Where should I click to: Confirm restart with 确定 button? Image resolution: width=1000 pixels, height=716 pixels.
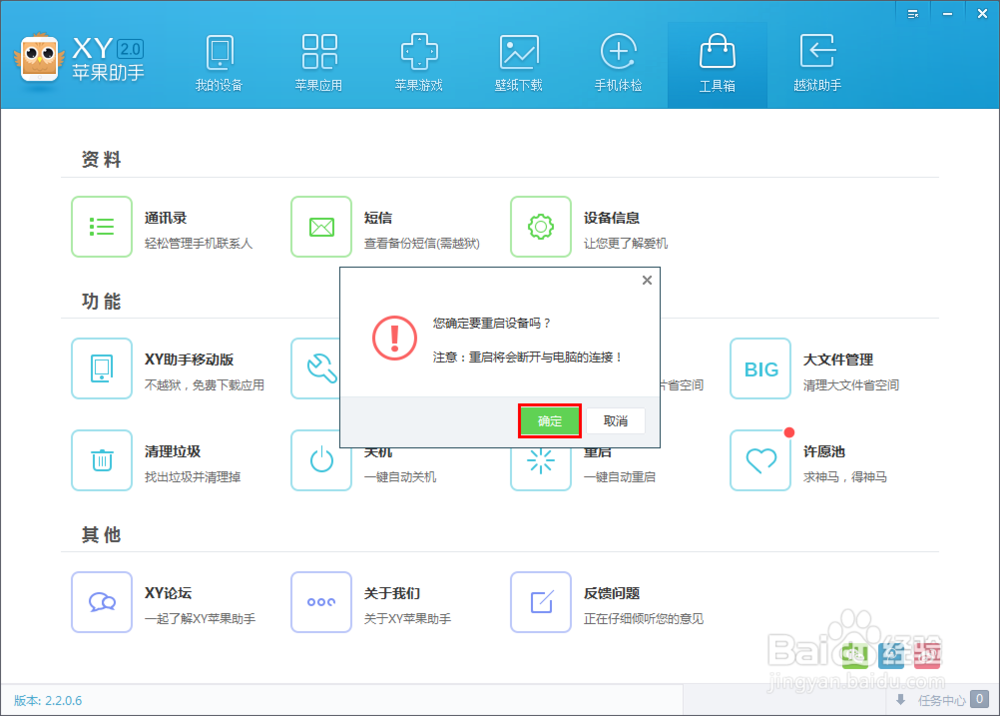(x=550, y=421)
